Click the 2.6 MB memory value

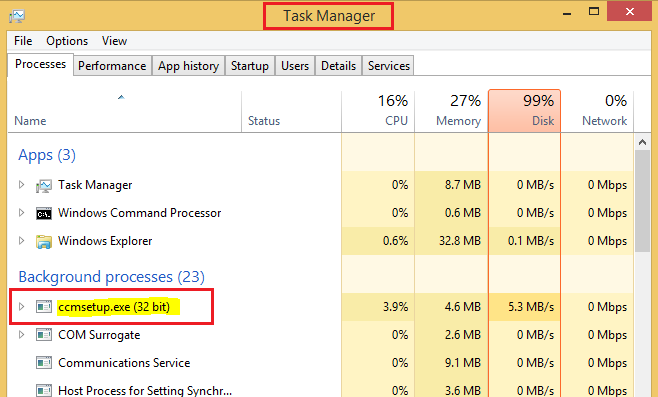coord(463,335)
